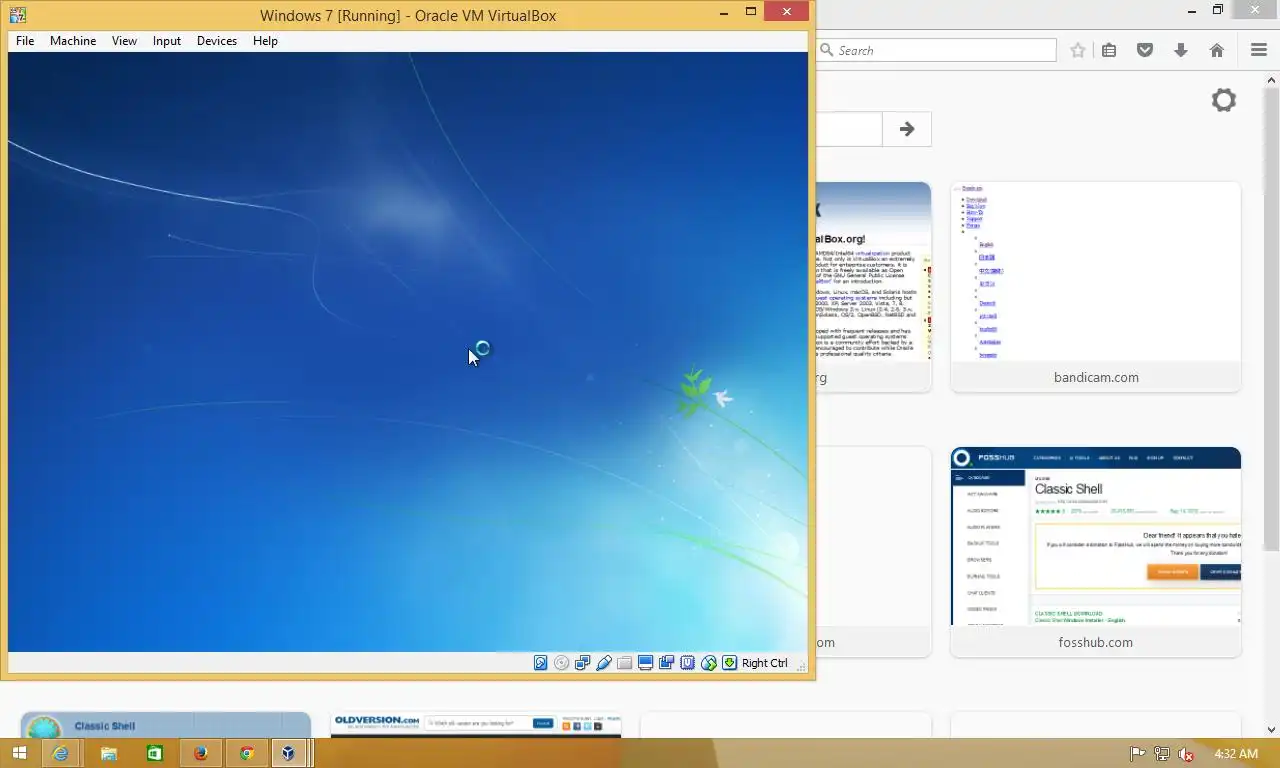Open the Input menu
The height and width of the screenshot is (768, 1280).
167,41
